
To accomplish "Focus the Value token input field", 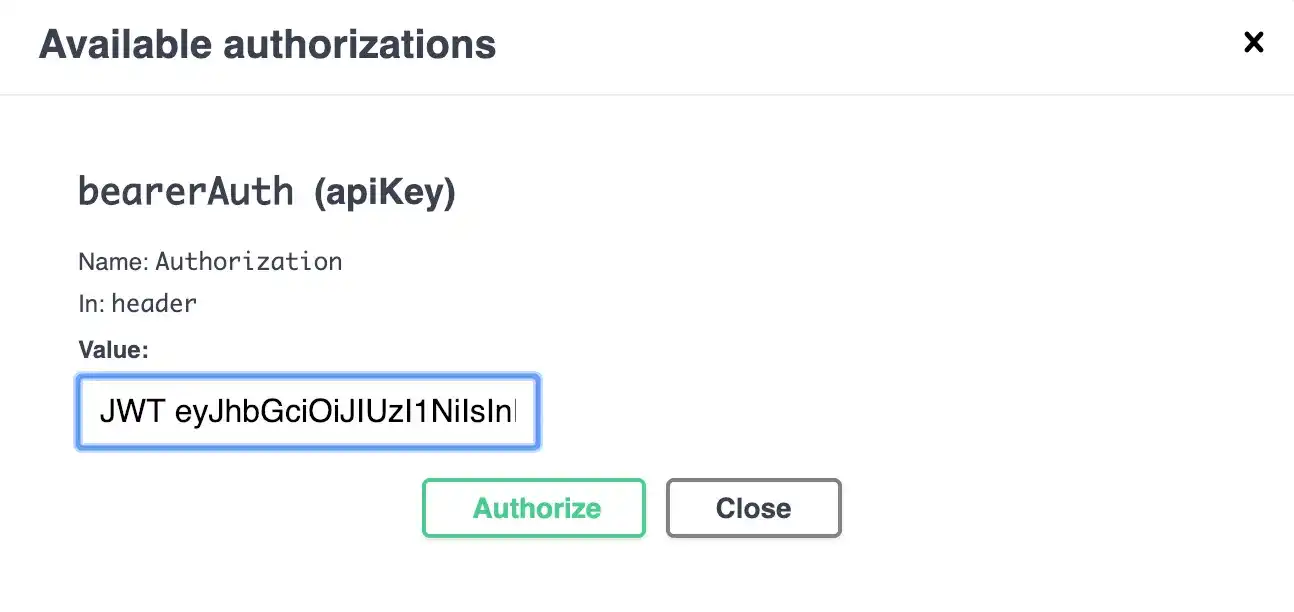I will (x=309, y=412).
